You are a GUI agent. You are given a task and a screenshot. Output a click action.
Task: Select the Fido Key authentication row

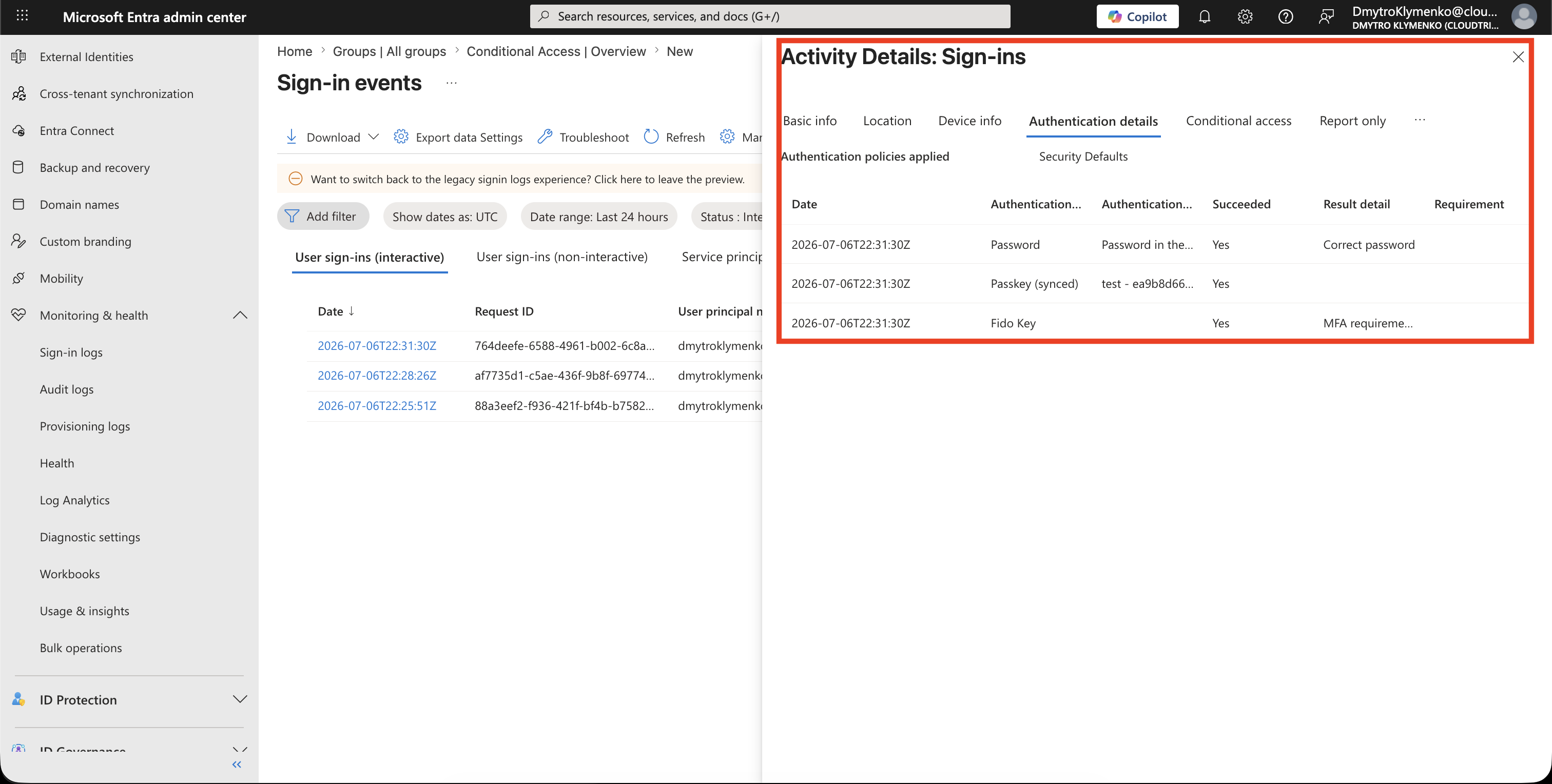tap(1154, 323)
